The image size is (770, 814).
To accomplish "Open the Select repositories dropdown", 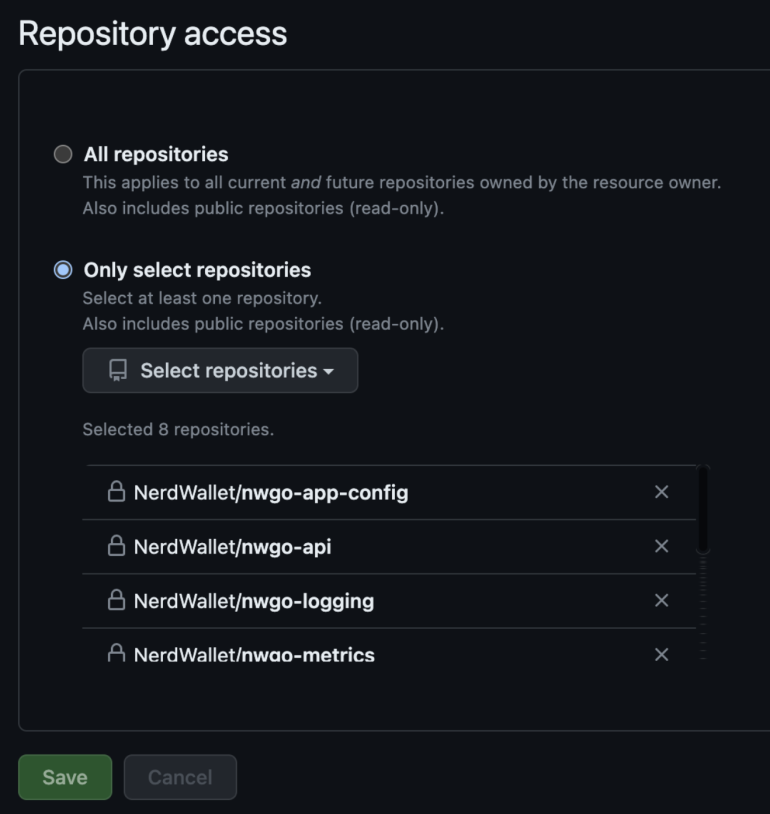I will click(220, 371).
